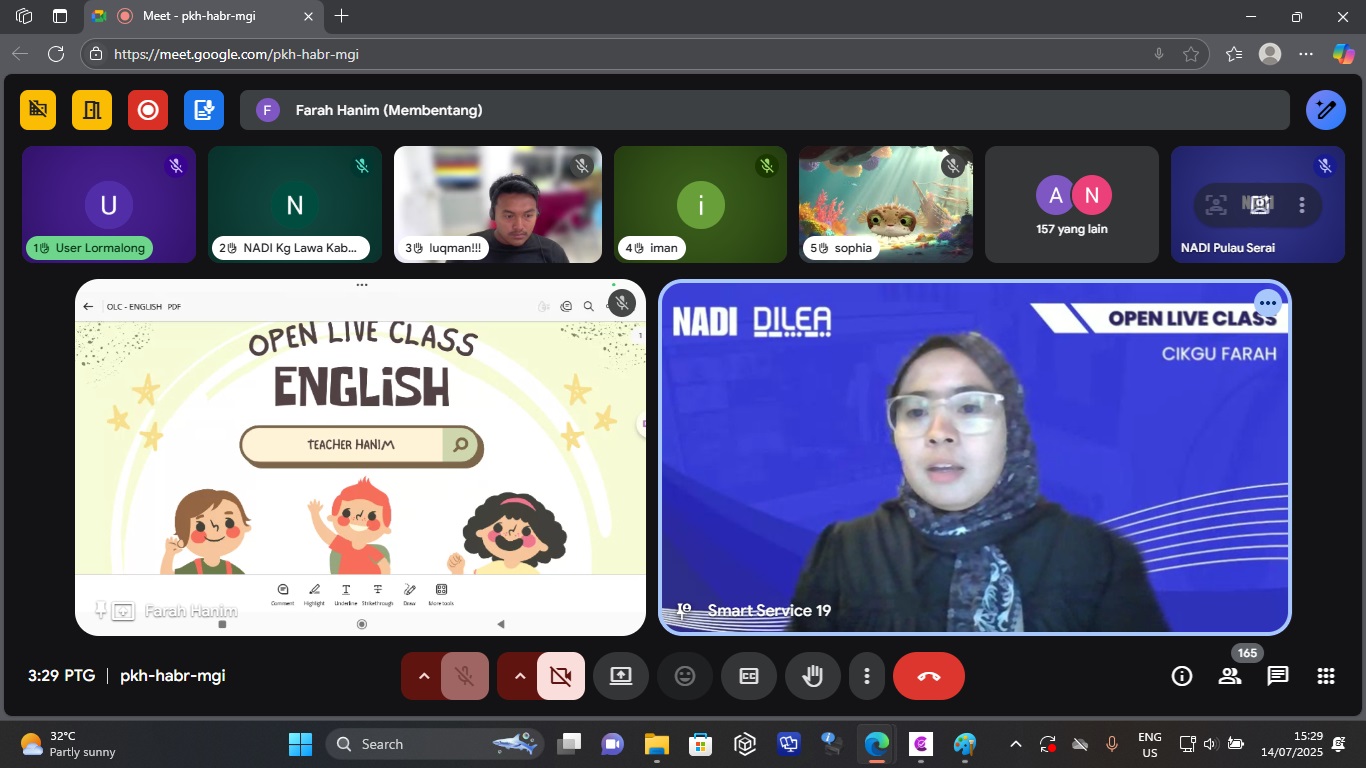Image resolution: width=1366 pixels, height=768 pixels.
Task: Click the Gemini pencil sparkle button
Action: [1326, 110]
